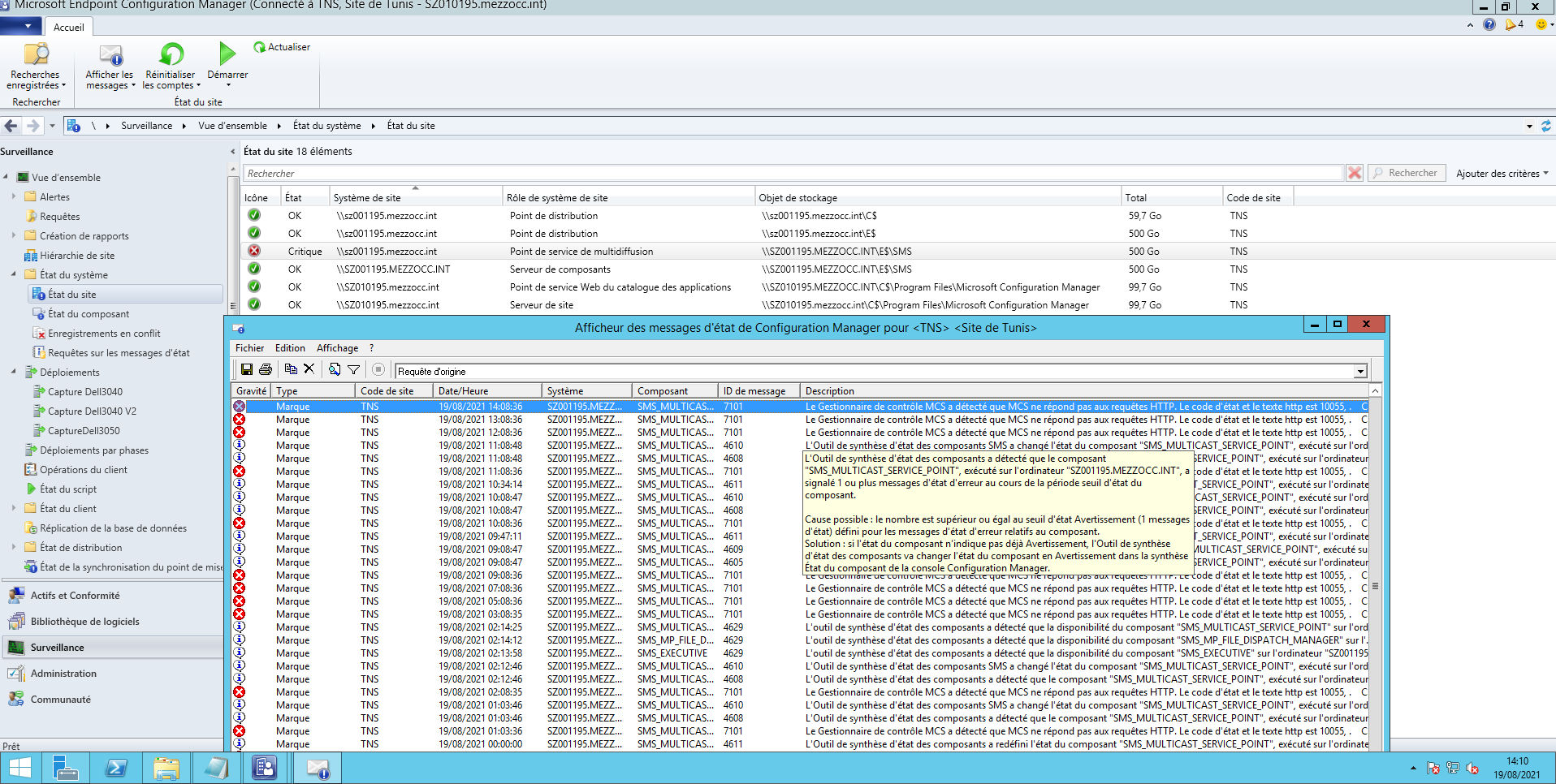Click the notifications flag icon showing 4
Screen dimensions: 1556x784
[1514, 24]
